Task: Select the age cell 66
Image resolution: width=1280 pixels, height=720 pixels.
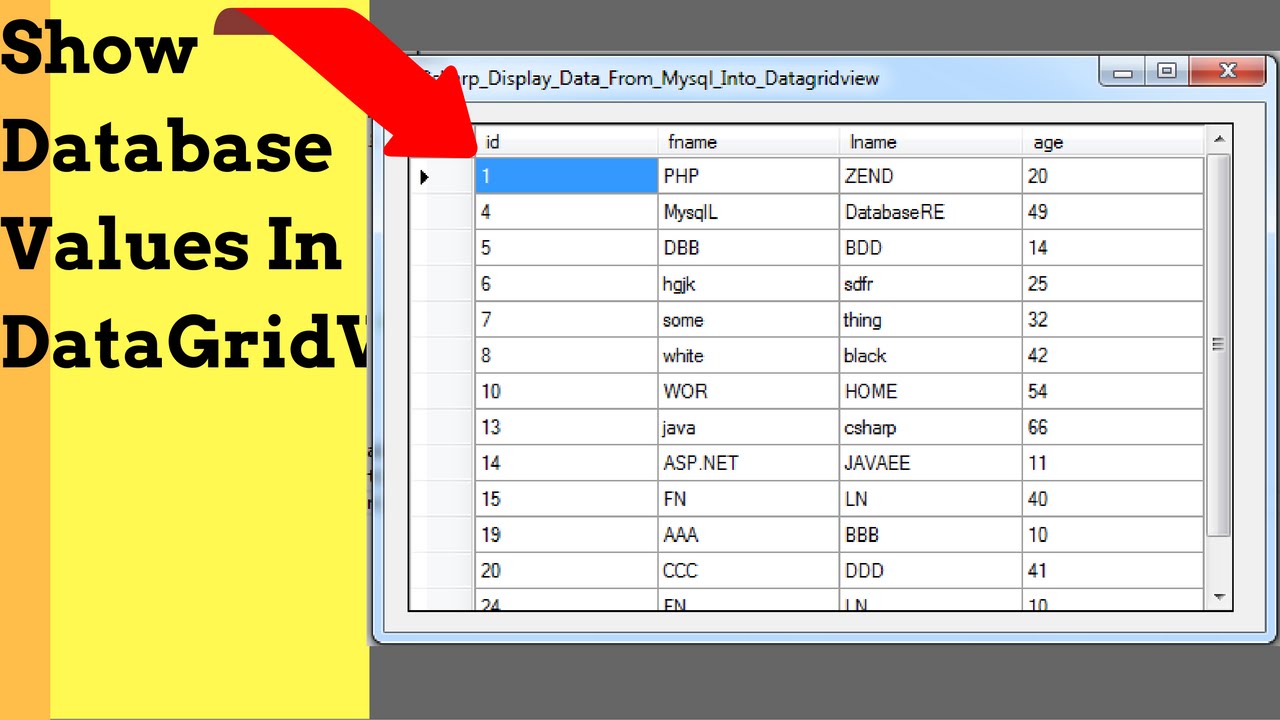Action: pyautogui.click(x=1113, y=427)
